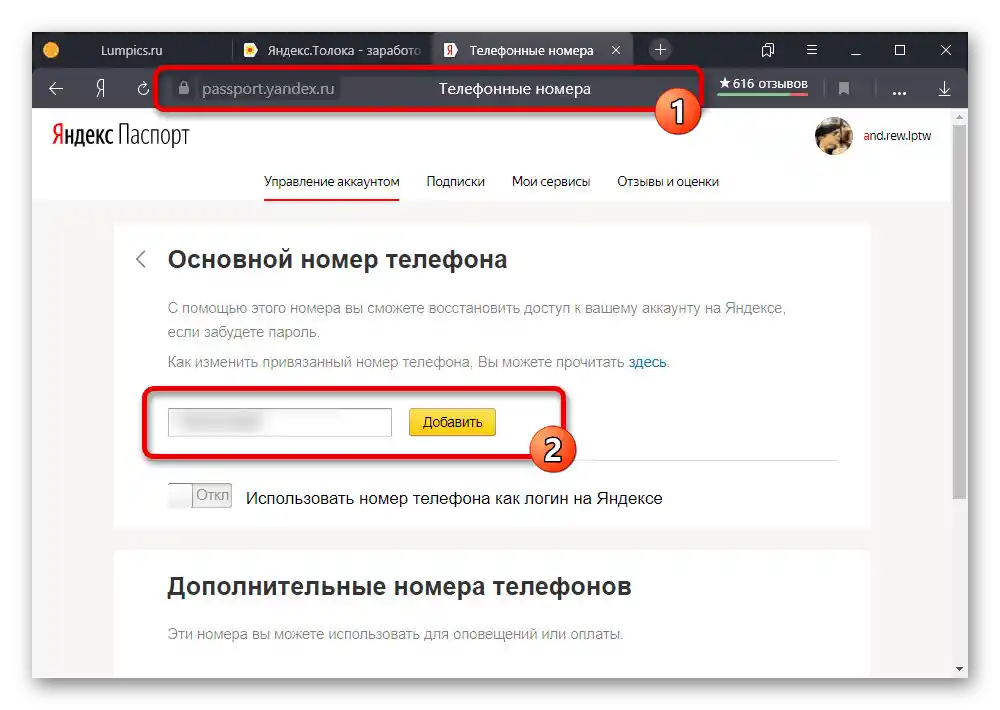Bookmark the page with the bookmark icon
Screen dimensions: 1000x710
pyautogui.click(x=844, y=89)
